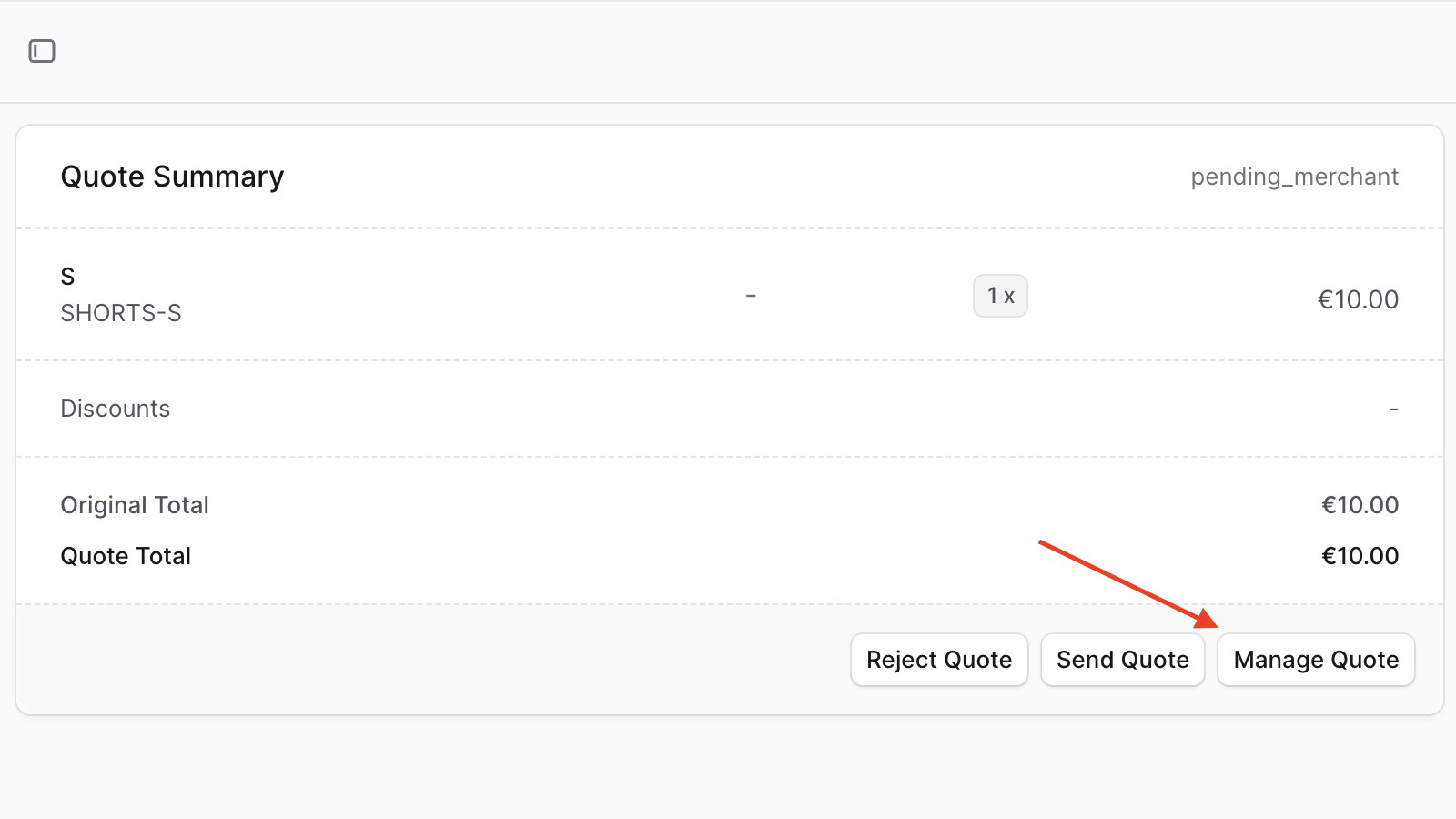Click the bold €10.00 Quote Total value
This screenshot has height=819, width=1456.
(1360, 556)
